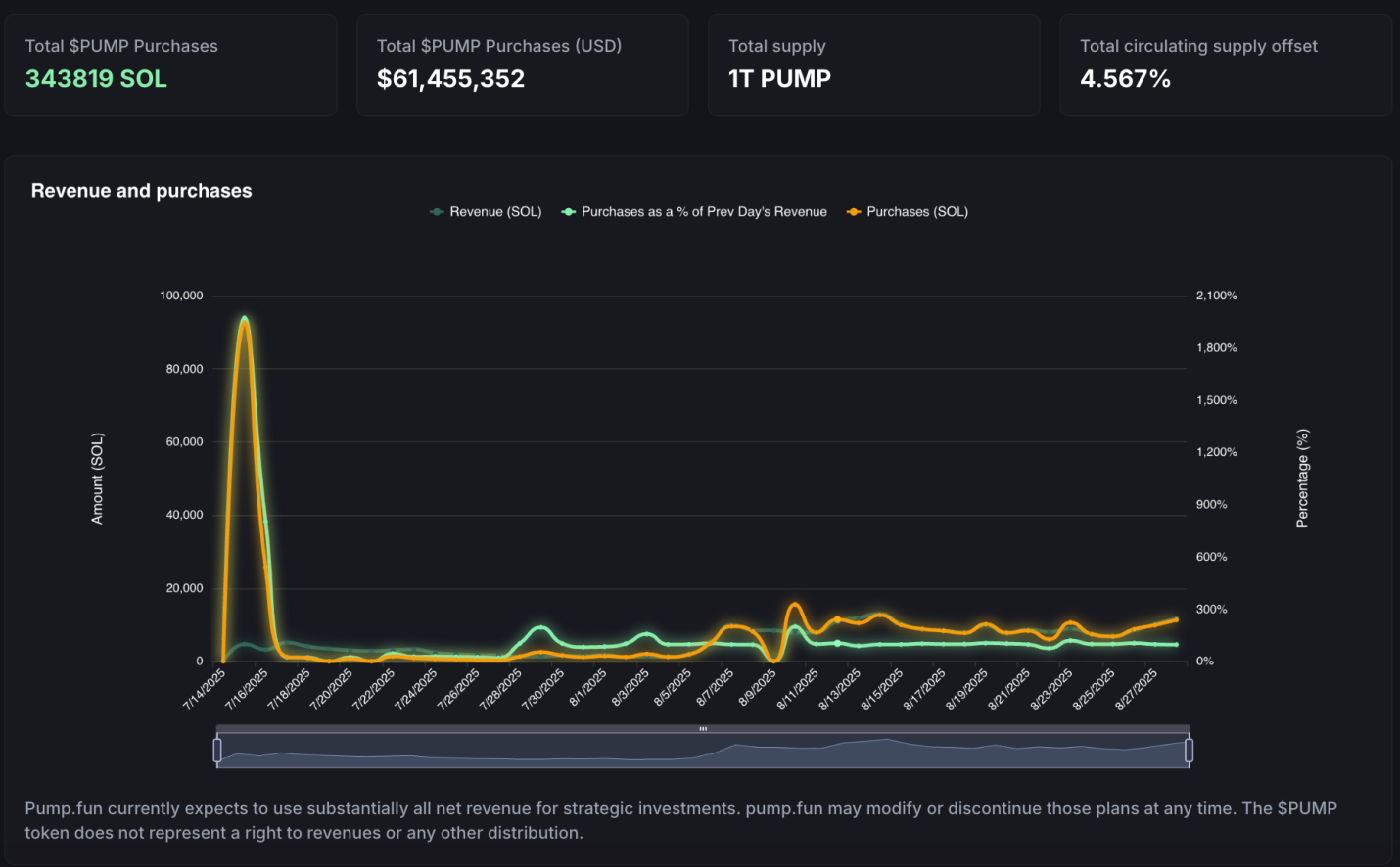The width and height of the screenshot is (1400, 867).
Task: Hide the Purchases (SOL) legend series
Action: pyautogui.click(x=908, y=212)
